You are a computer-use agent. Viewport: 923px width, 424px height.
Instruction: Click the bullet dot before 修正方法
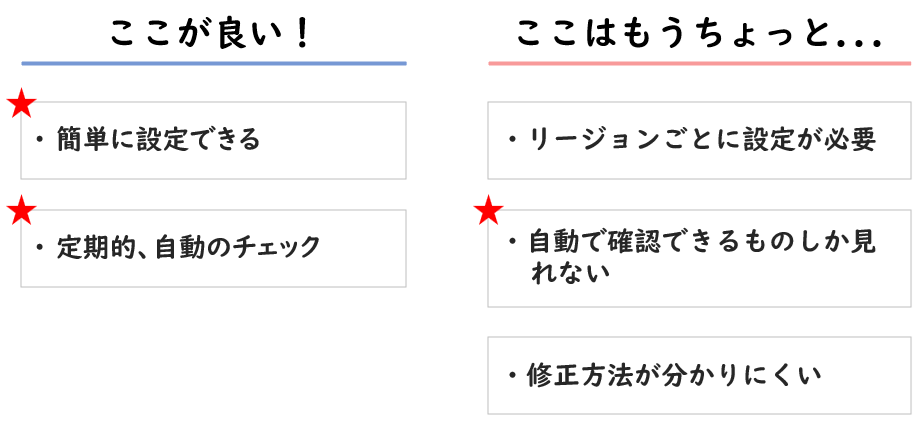[x=513, y=375]
